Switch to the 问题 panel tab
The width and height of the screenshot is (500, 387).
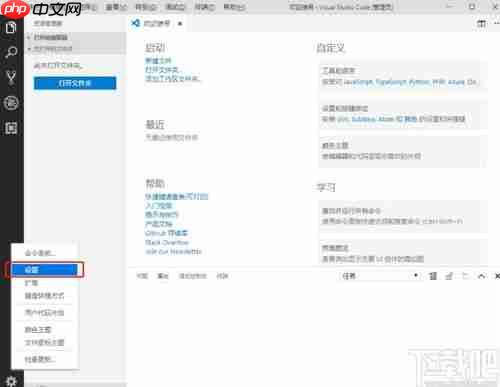[x=142, y=276]
